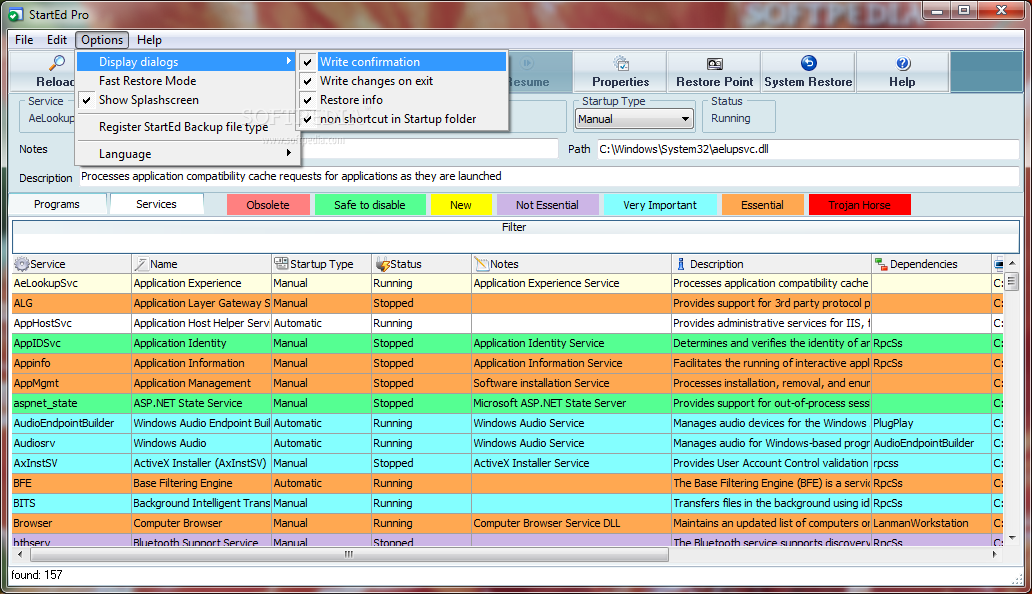Click the System Restore toolbar icon

tap(808, 63)
